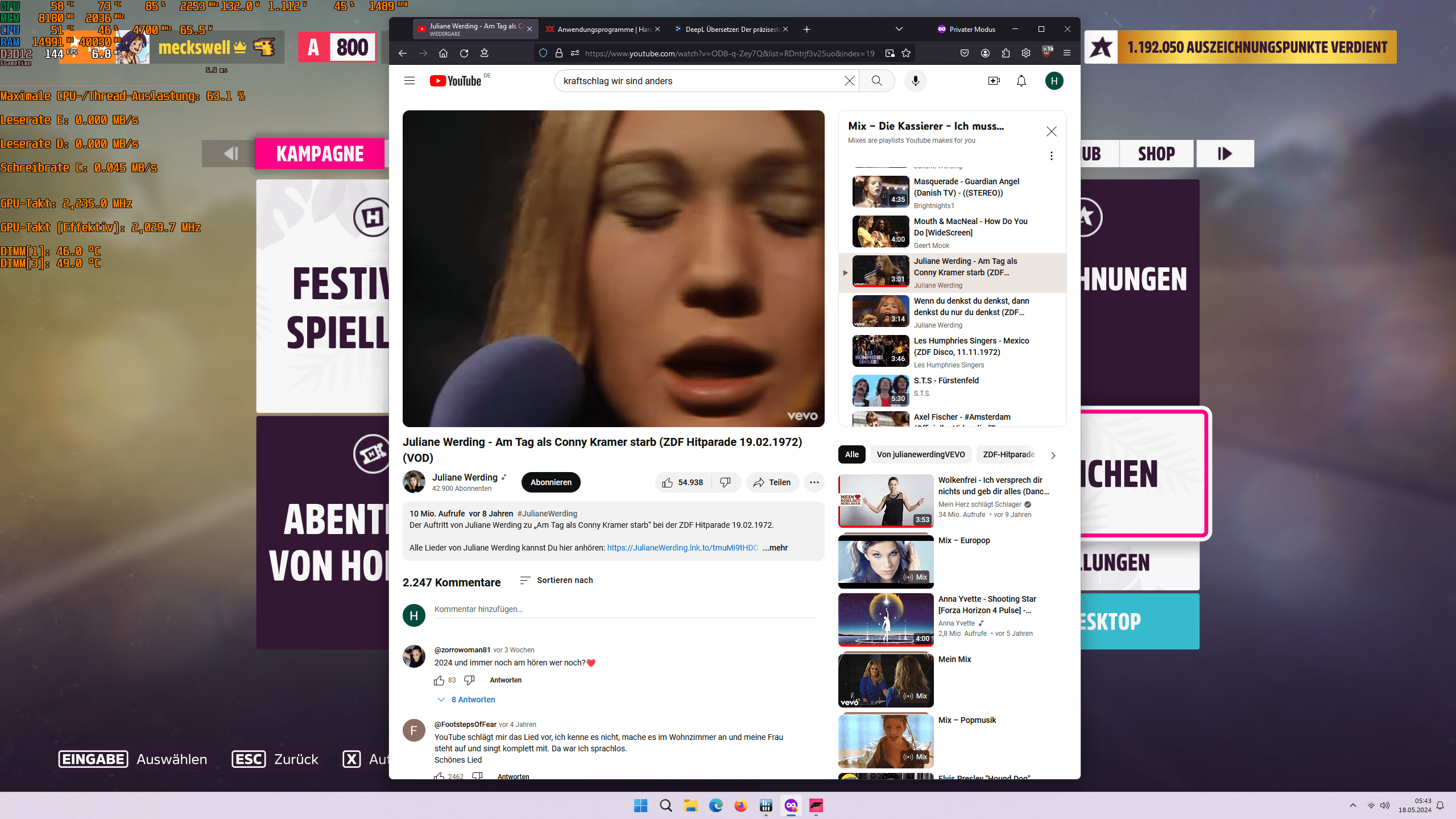Play Mouth & MacNeal How Do You Do

[x=952, y=233]
